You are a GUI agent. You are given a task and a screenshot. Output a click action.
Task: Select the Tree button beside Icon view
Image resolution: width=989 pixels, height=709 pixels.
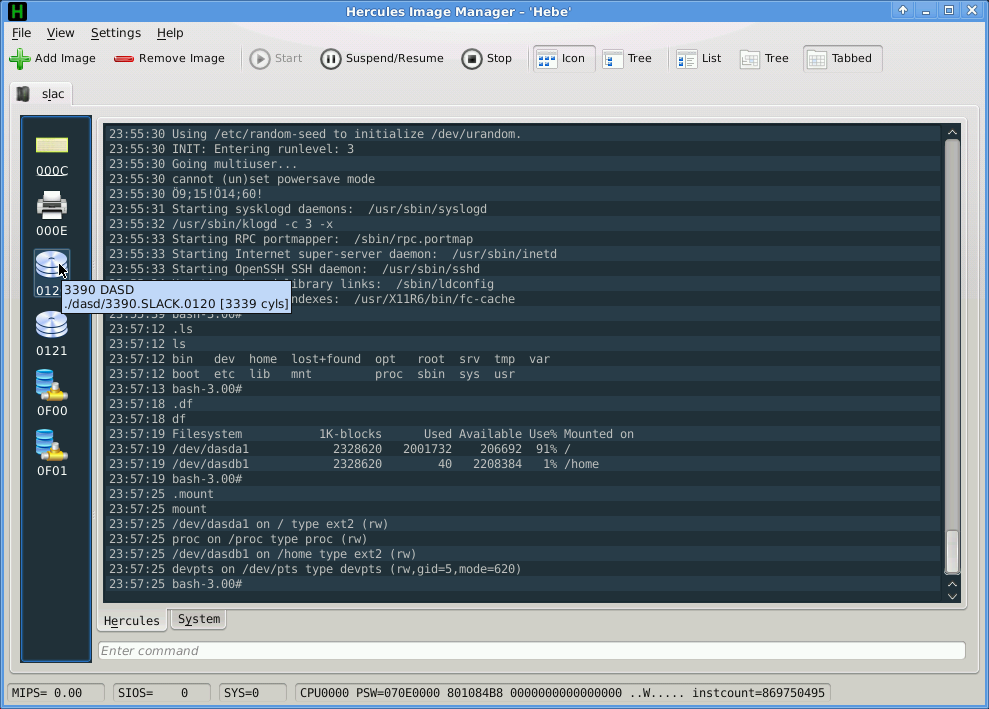627,59
